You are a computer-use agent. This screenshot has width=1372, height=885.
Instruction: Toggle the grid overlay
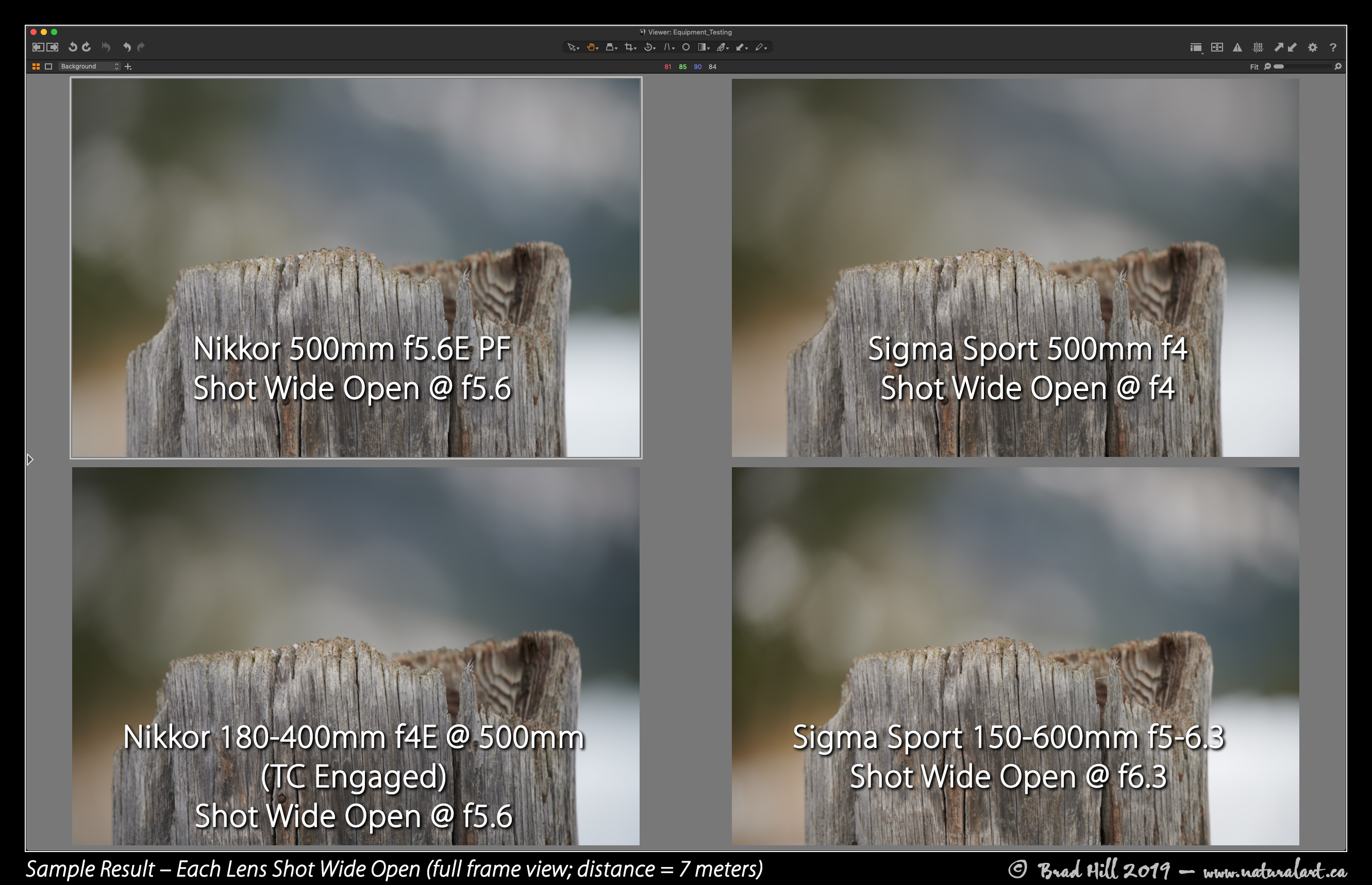[1258, 48]
